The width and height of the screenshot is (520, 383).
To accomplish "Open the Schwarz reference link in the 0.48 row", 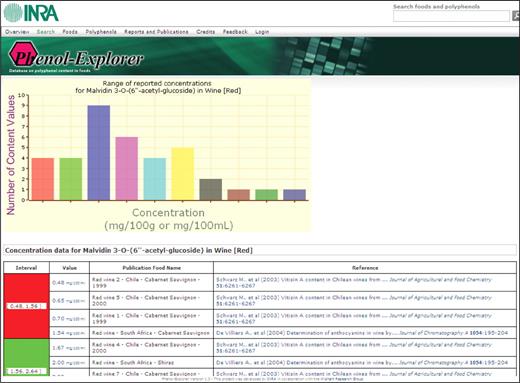I will 354,283.
